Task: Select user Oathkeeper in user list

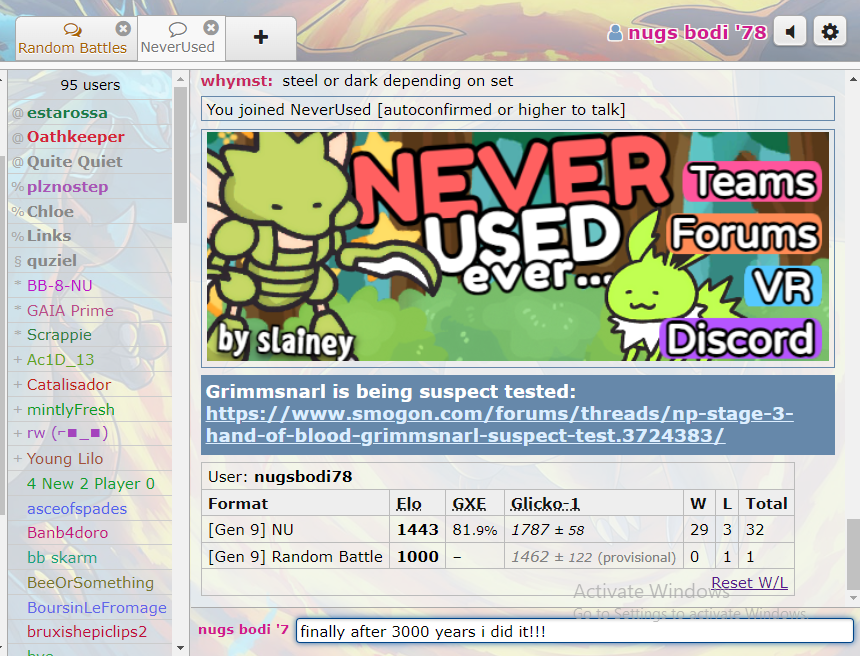Action: [90, 137]
